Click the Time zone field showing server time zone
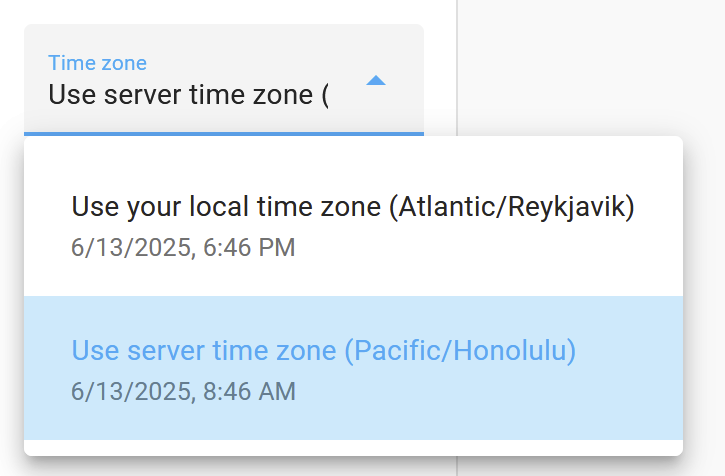This screenshot has width=725, height=476. pos(224,80)
